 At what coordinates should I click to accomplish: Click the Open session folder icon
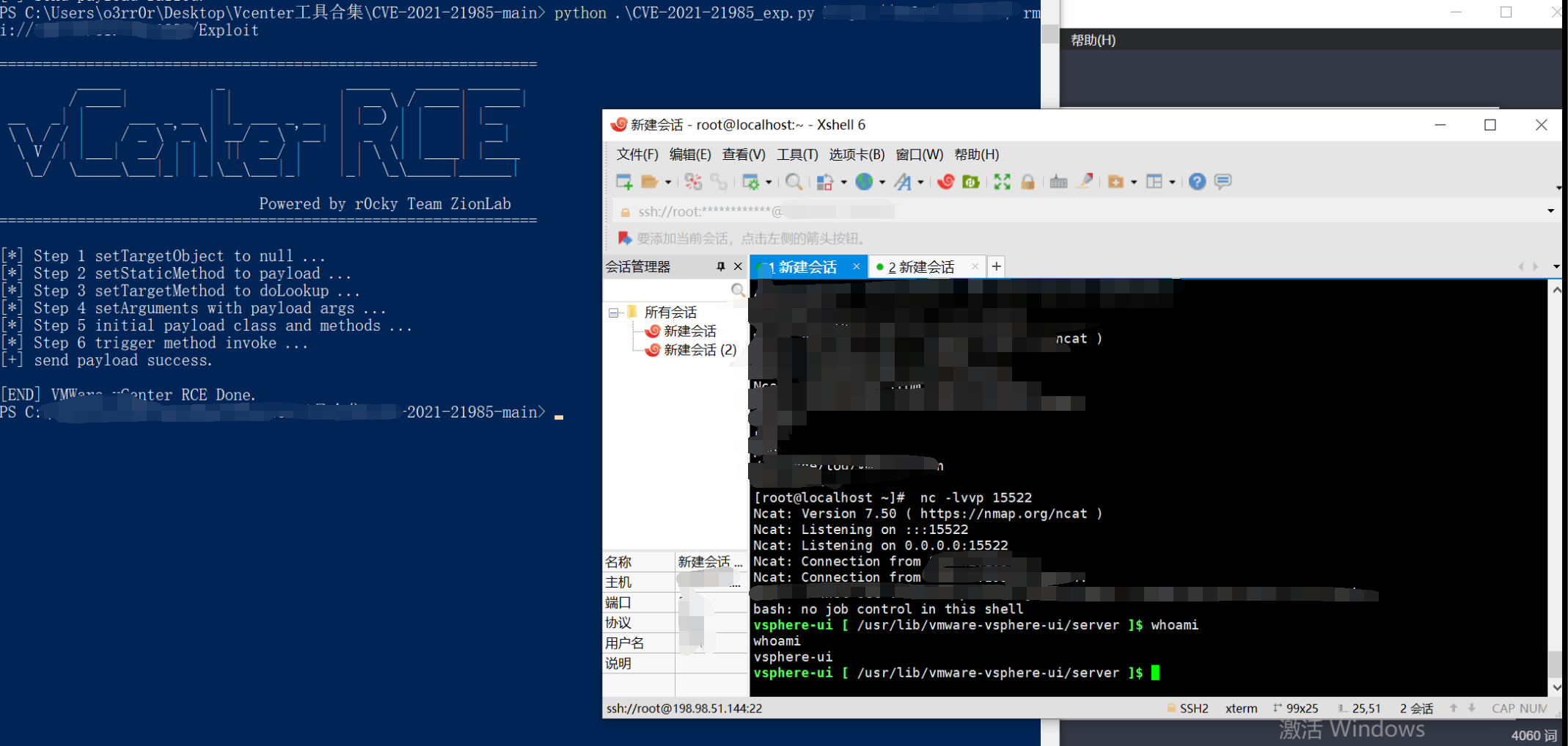649,182
